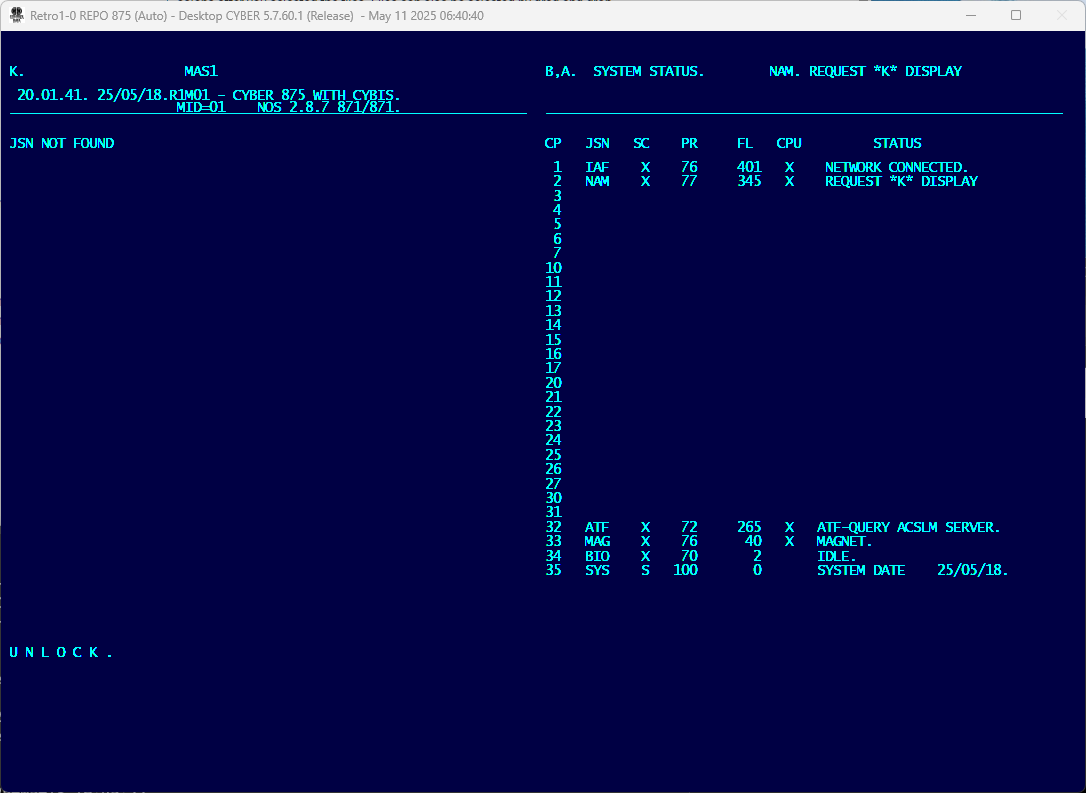
Task: Click the ATF job entry at control point 32
Action: click(597, 527)
